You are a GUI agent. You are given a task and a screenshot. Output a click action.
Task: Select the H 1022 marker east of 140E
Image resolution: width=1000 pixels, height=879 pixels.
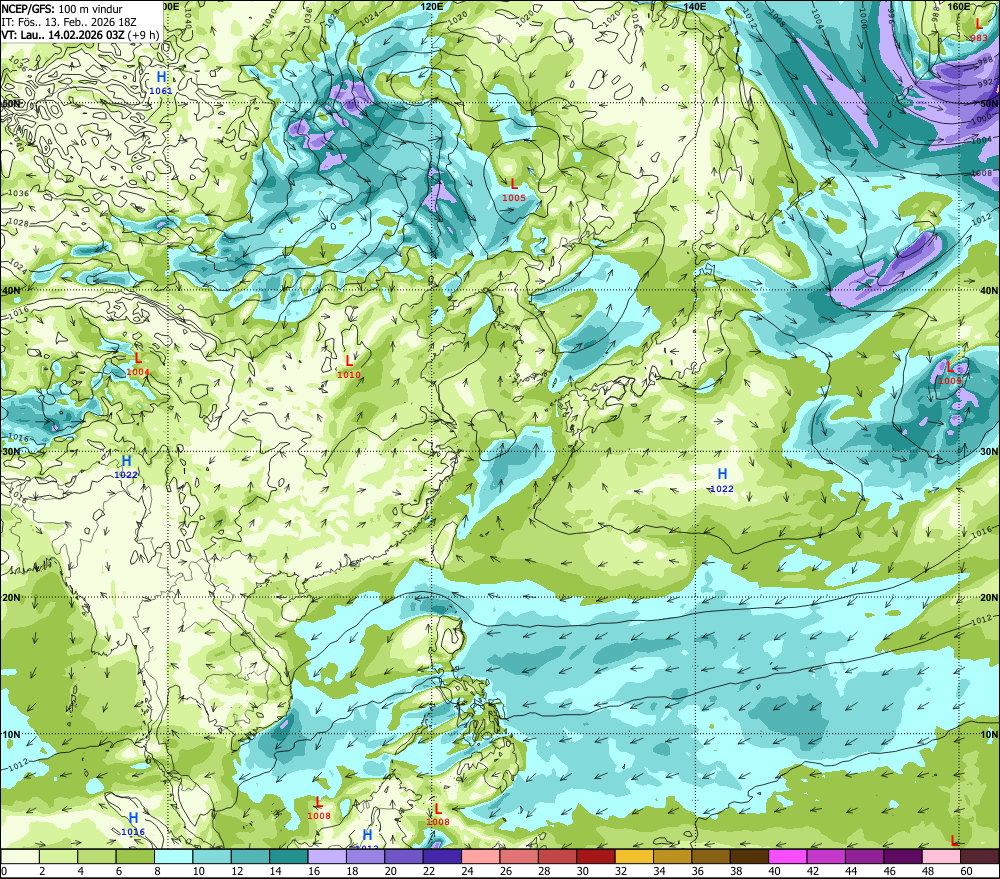click(722, 480)
